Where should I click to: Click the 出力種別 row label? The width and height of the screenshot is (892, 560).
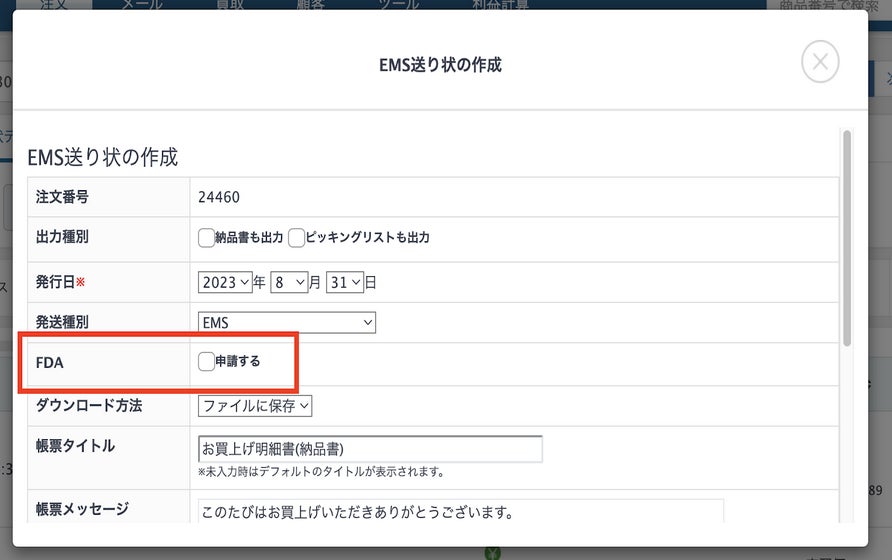pos(62,237)
